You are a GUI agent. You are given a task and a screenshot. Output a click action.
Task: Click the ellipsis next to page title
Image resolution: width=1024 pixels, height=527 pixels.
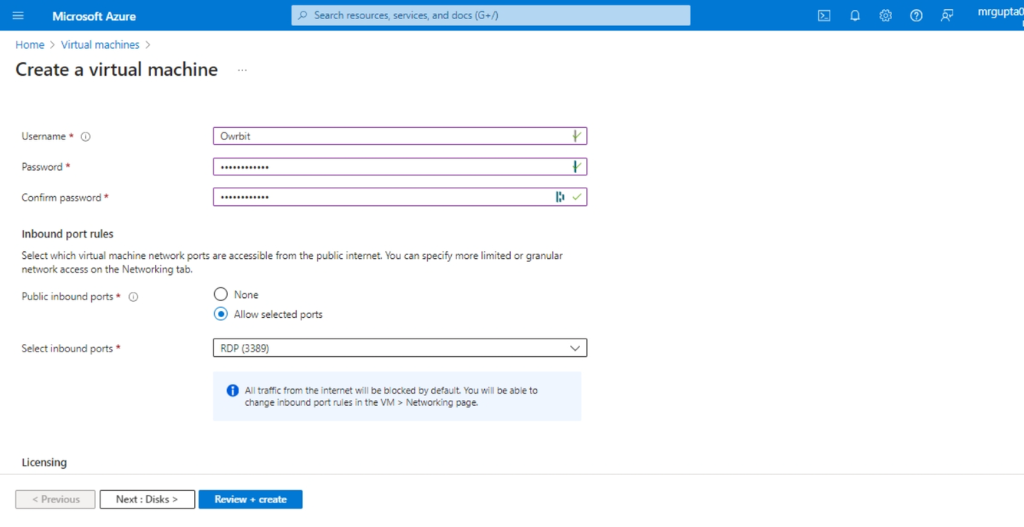(x=242, y=71)
